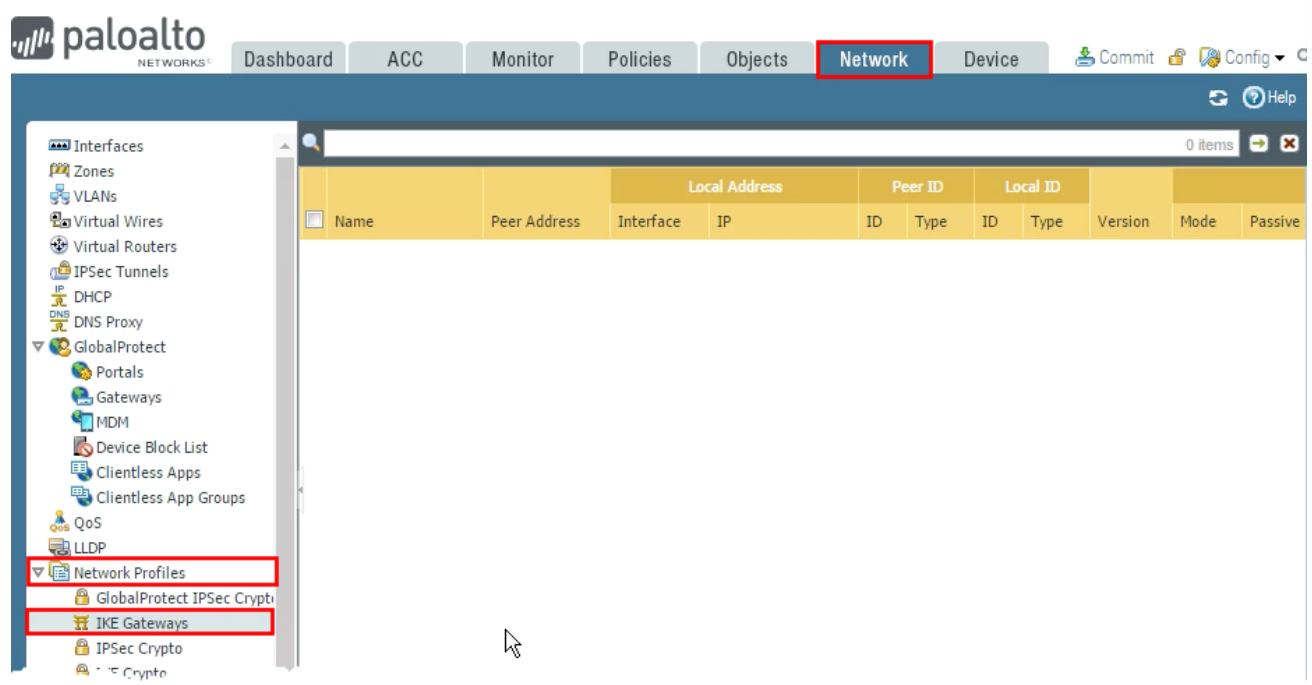
Task: Click the Palo Alto Networks logo
Action: [x=111, y=44]
